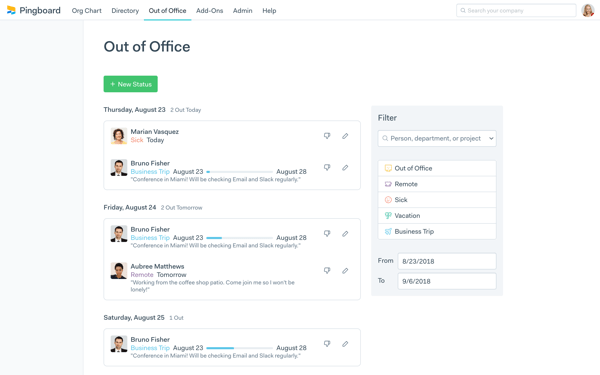Toggle the Remote status filter
The image size is (600, 375).
click(x=437, y=184)
